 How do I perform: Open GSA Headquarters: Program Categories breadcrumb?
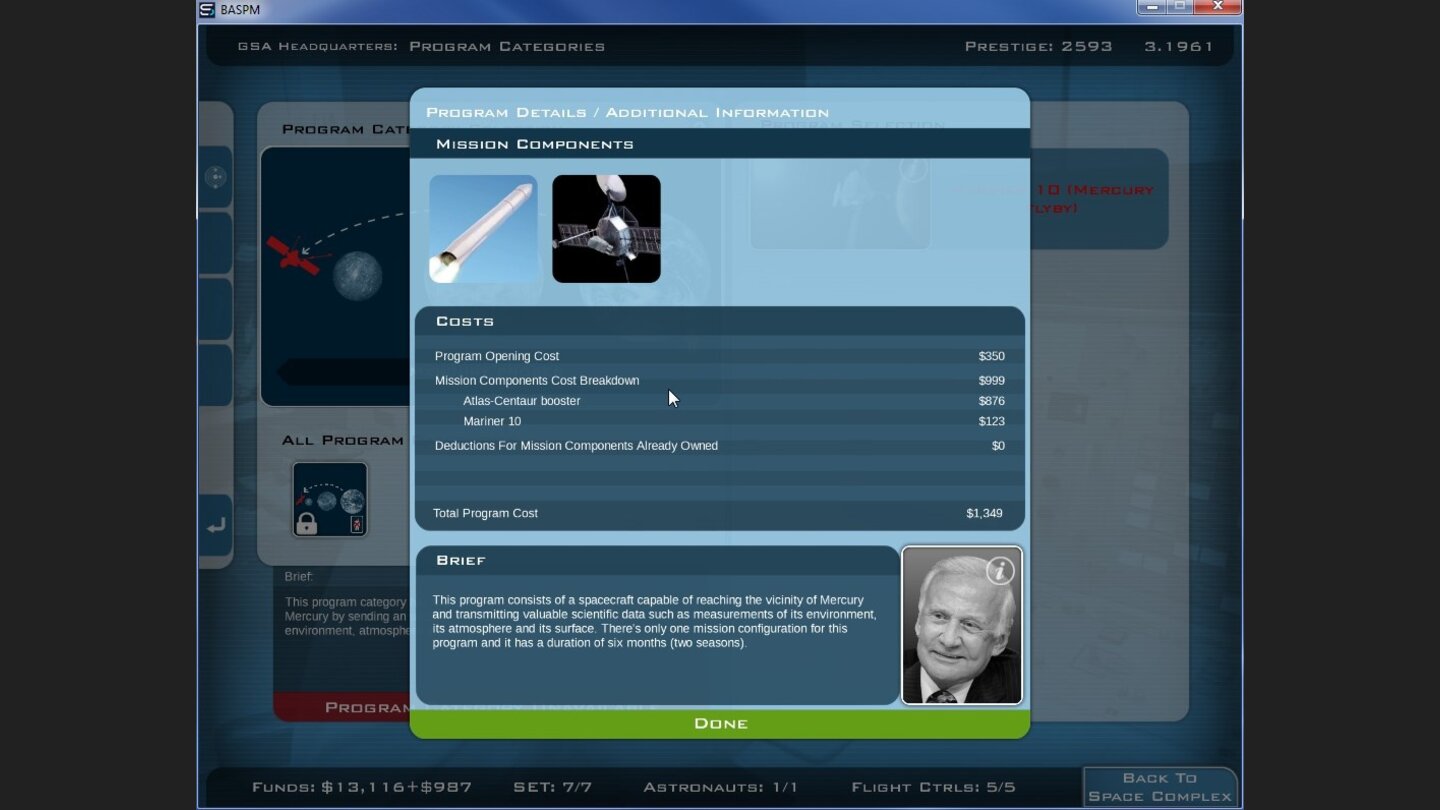(x=421, y=46)
